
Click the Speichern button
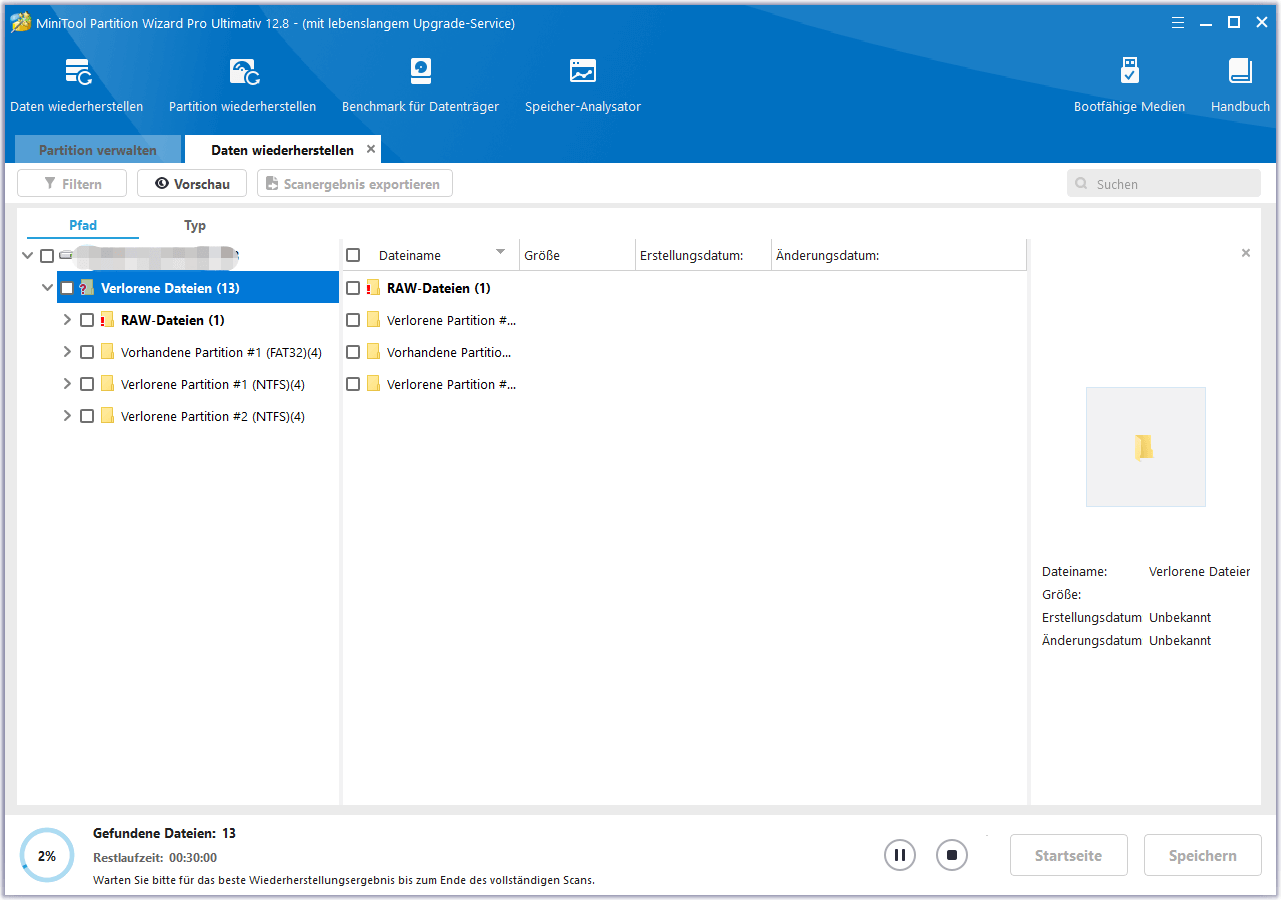pyautogui.click(x=1203, y=856)
